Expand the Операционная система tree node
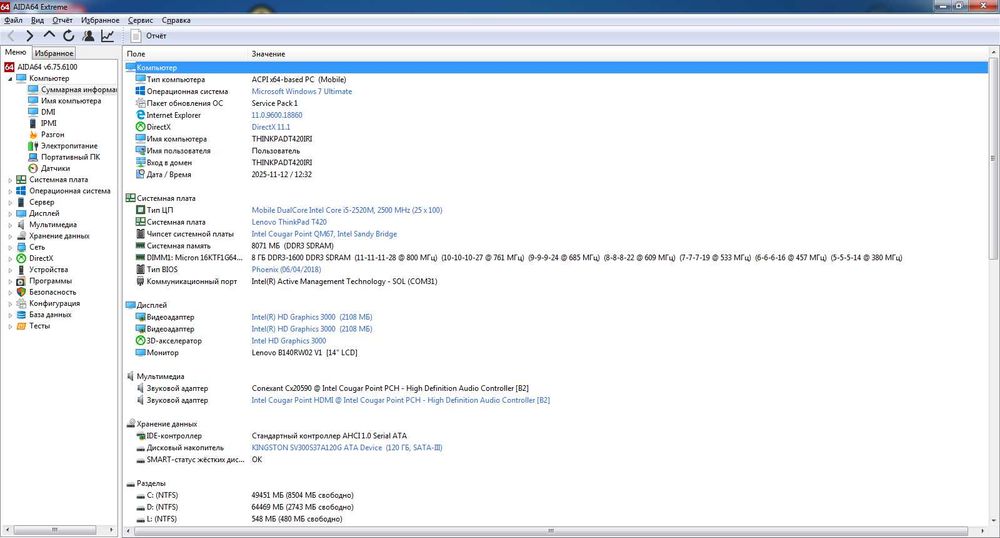The width and height of the screenshot is (1000, 538). click(10, 191)
